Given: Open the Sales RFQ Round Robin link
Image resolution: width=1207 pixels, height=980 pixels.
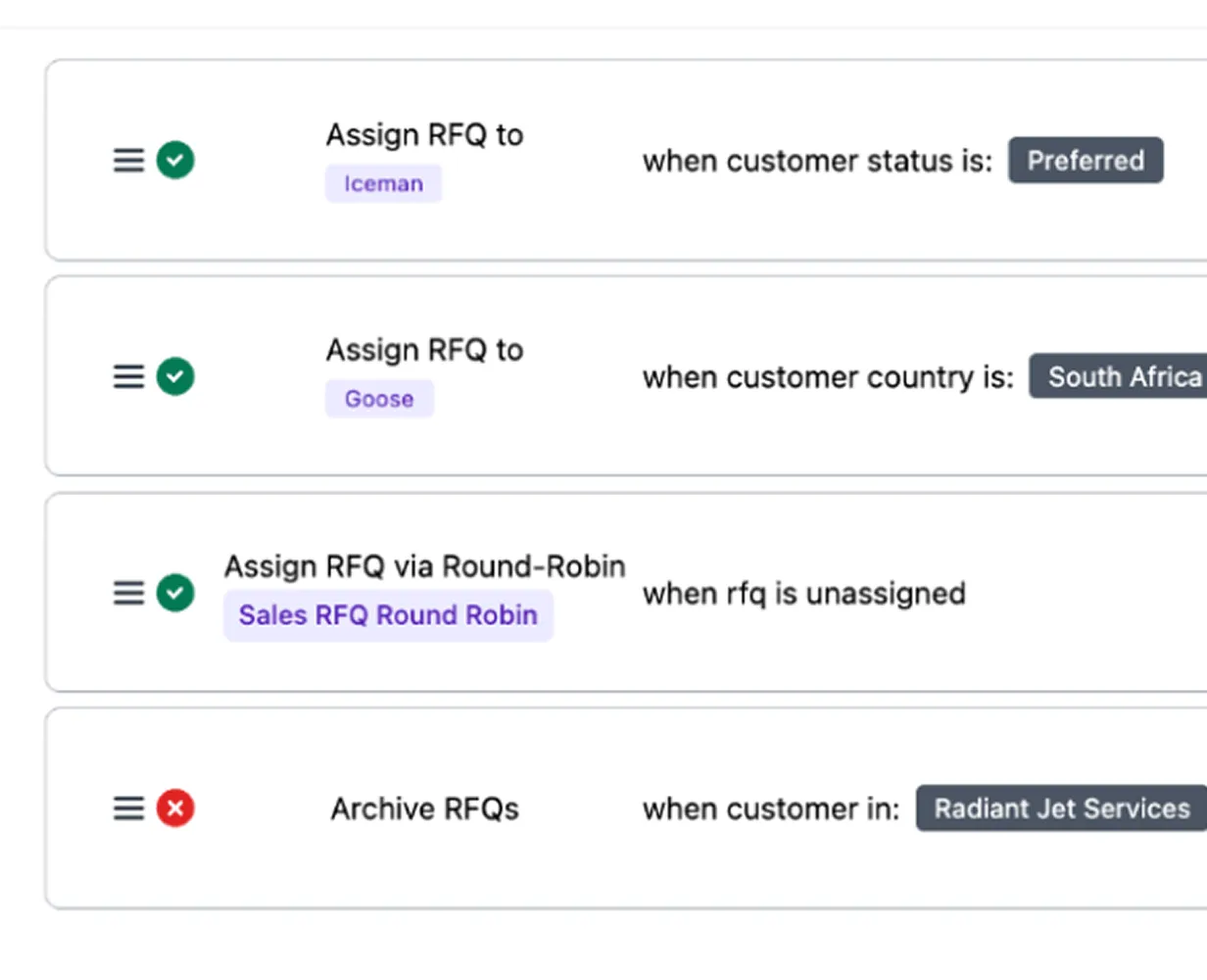Looking at the screenshot, I should click(x=388, y=614).
